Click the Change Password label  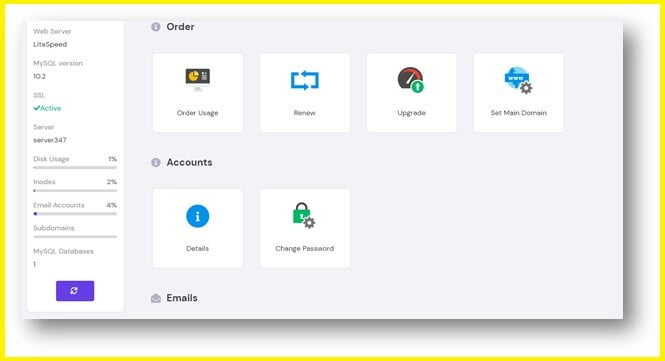point(305,249)
